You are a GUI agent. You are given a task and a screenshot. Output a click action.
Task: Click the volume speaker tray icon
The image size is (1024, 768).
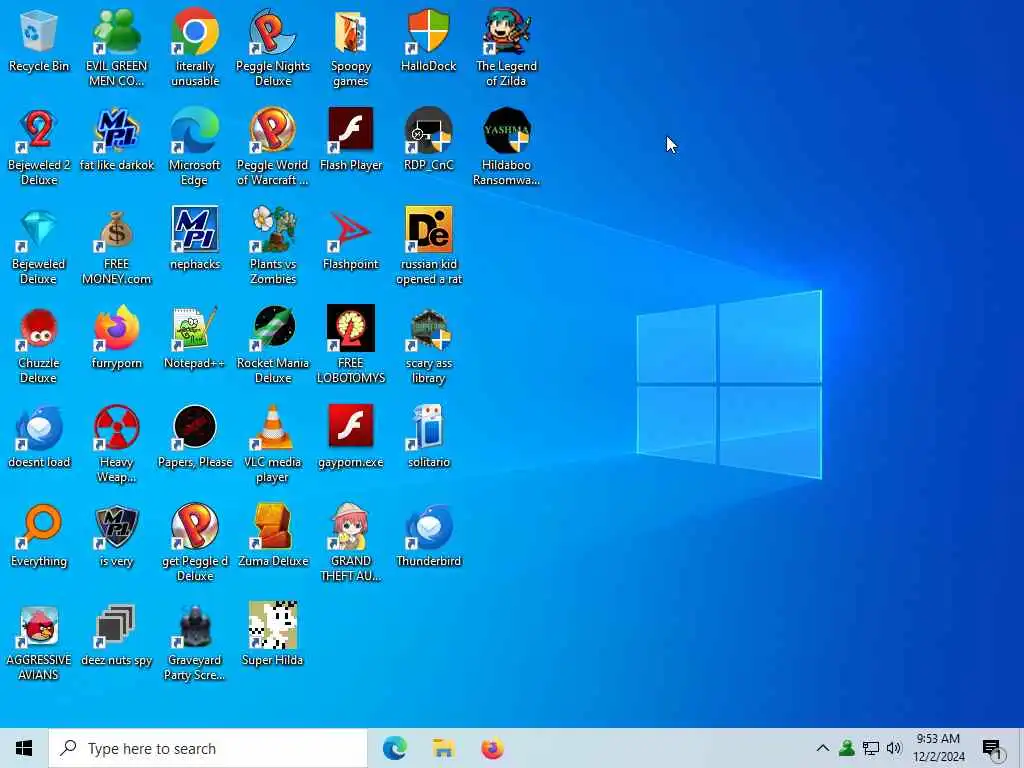pos(894,748)
